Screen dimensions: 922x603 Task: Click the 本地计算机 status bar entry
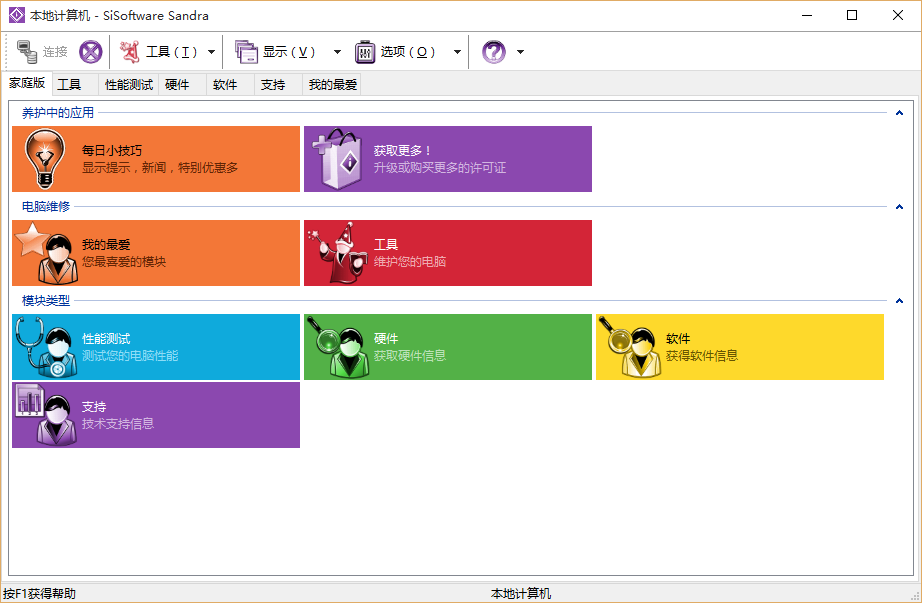(521, 594)
